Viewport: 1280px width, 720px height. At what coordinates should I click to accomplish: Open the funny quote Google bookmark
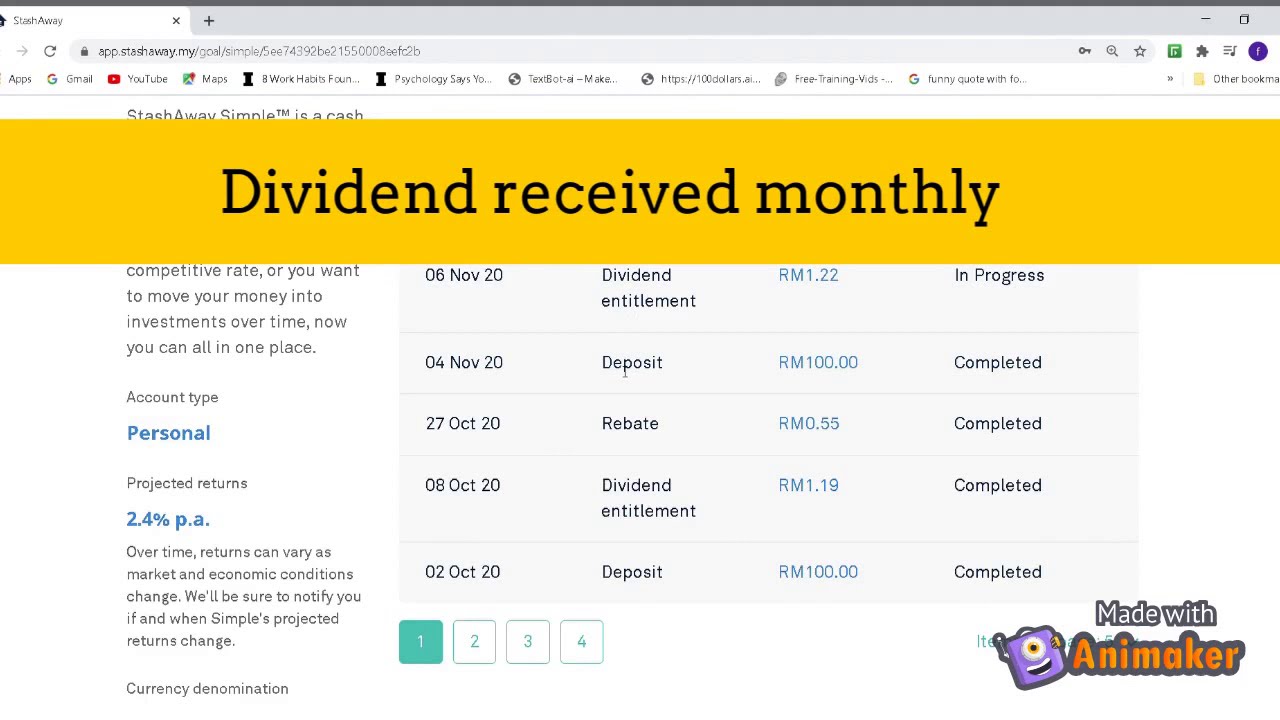[x=967, y=79]
